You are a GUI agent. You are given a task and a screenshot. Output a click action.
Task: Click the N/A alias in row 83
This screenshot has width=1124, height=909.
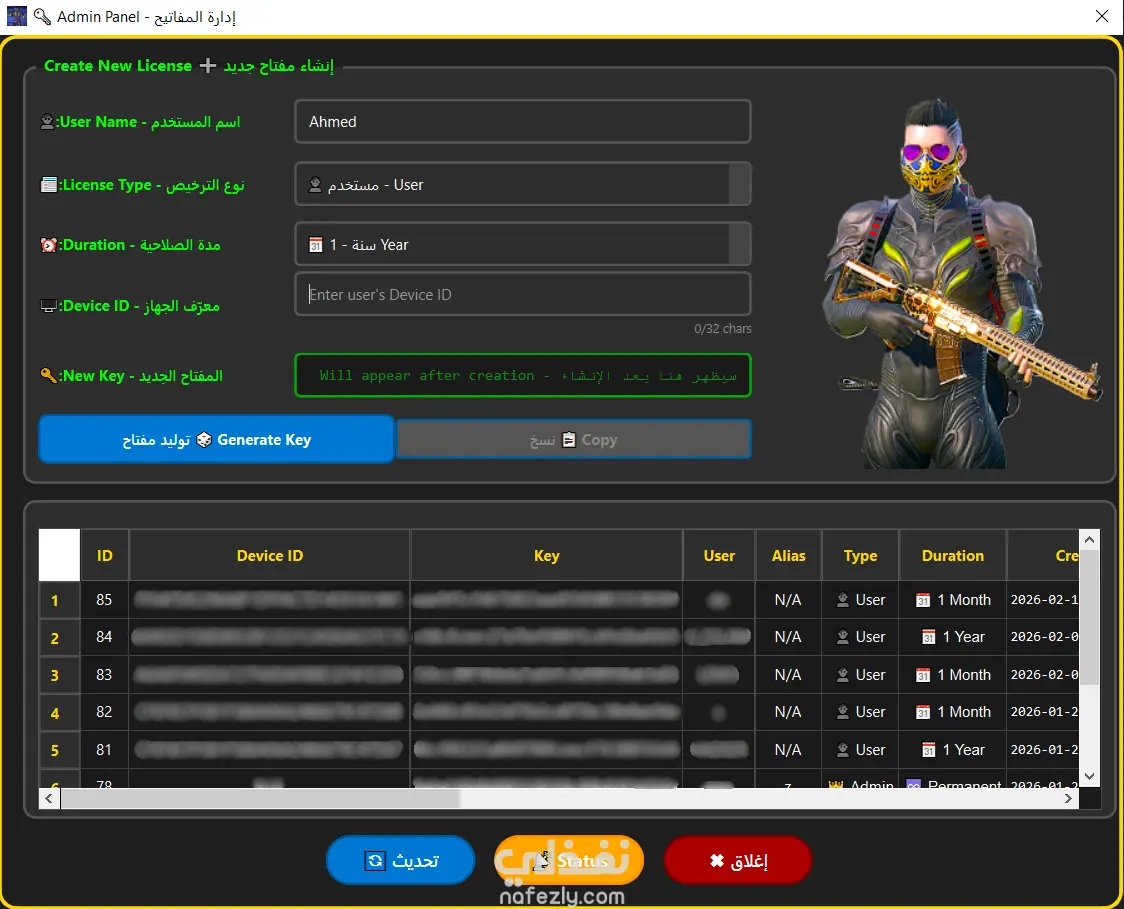click(788, 675)
